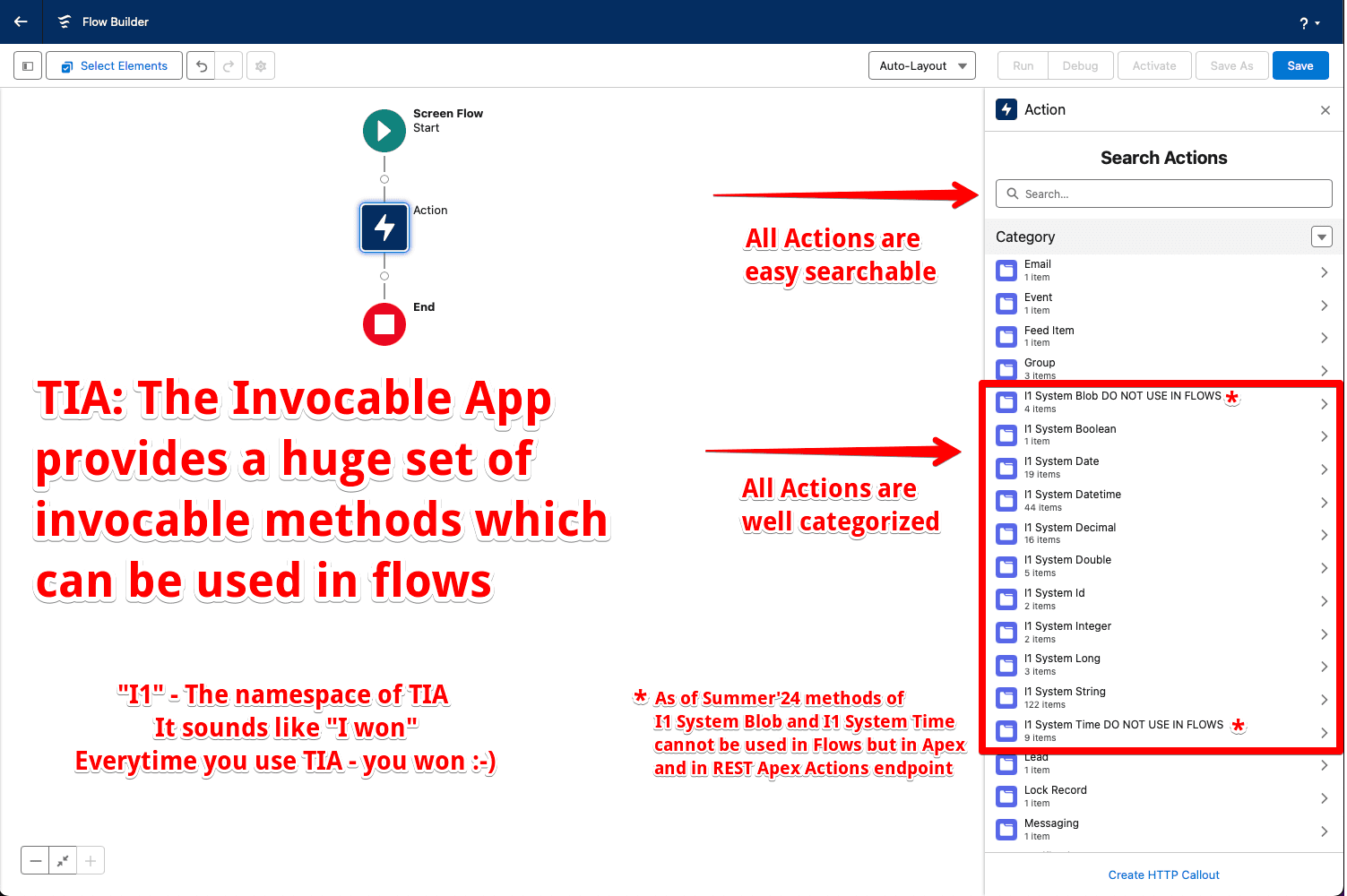The image size is (1347, 896).
Task: Redo the last change
Action: 229,65
